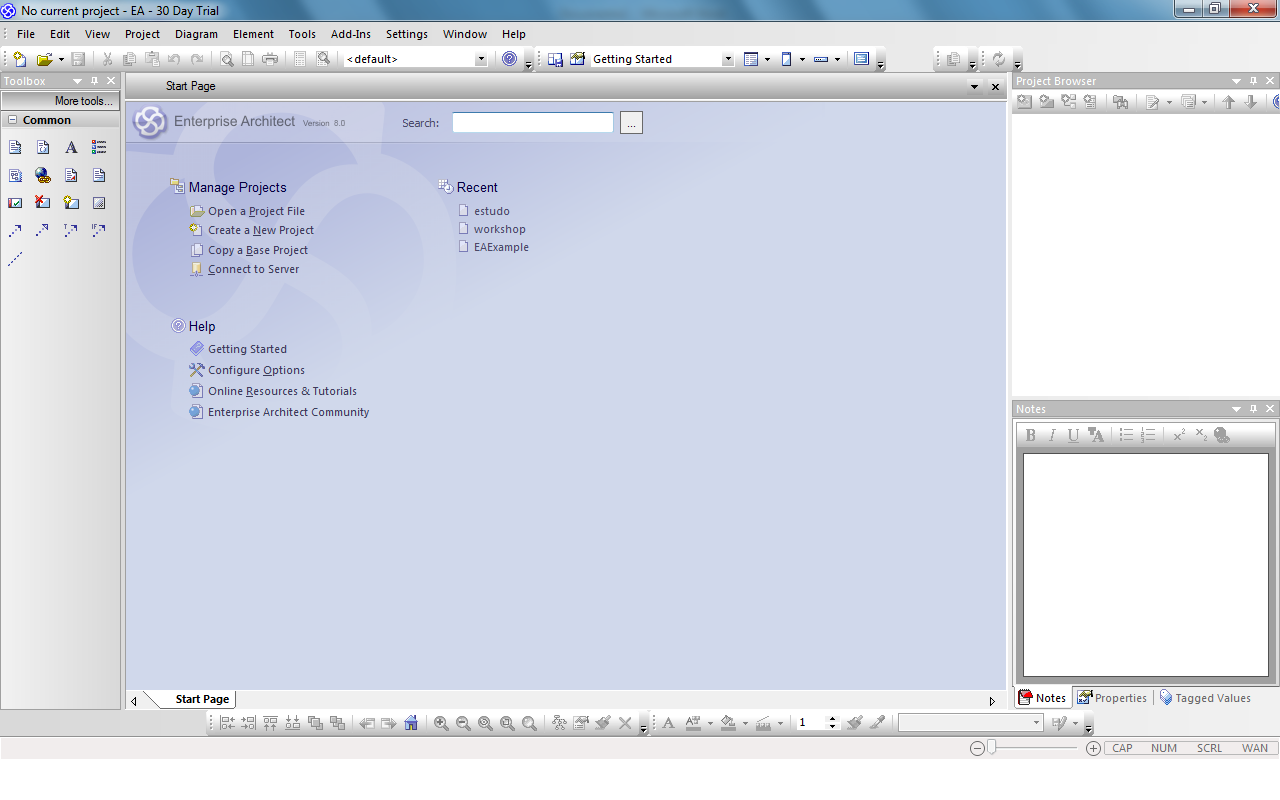Open the Diagram menu

196,34
